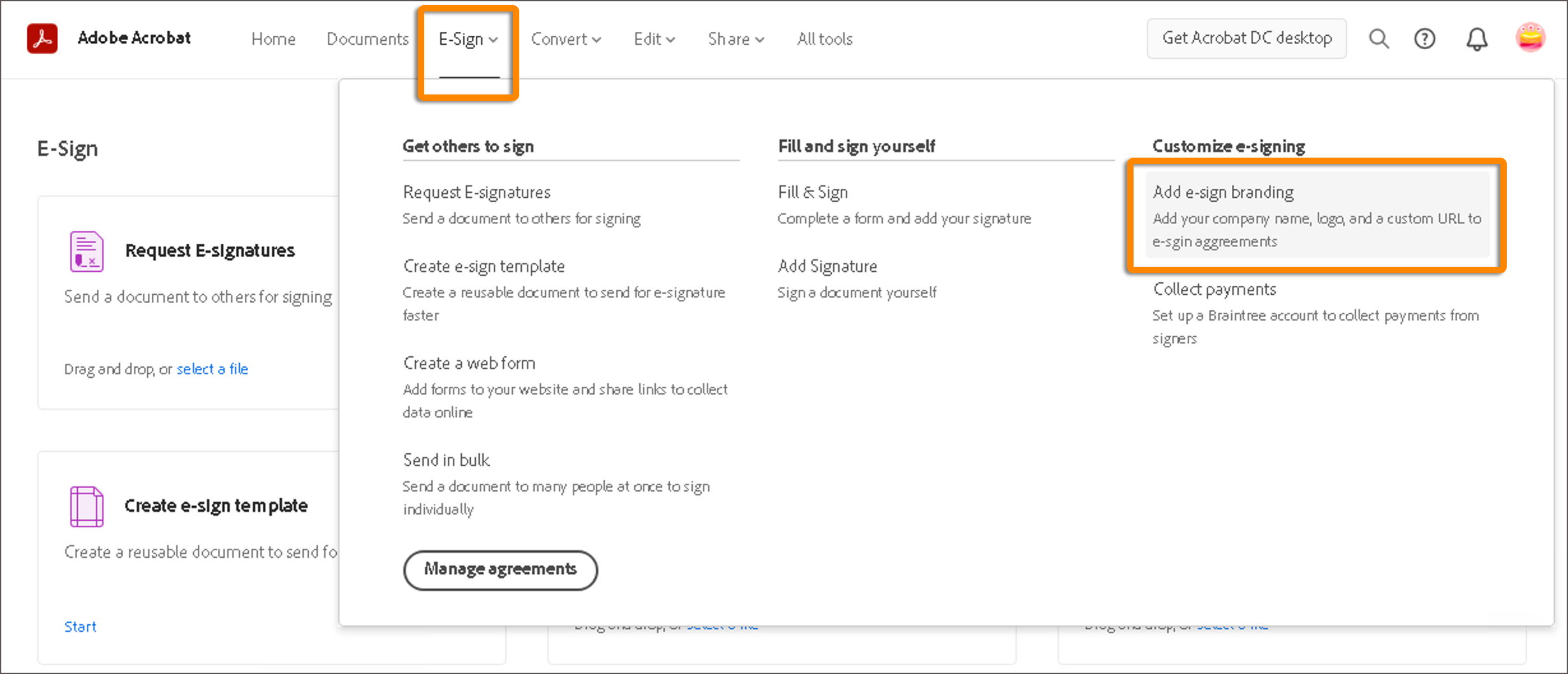
Task: Expand the Convert dropdown menu
Action: [x=566, y=40]
